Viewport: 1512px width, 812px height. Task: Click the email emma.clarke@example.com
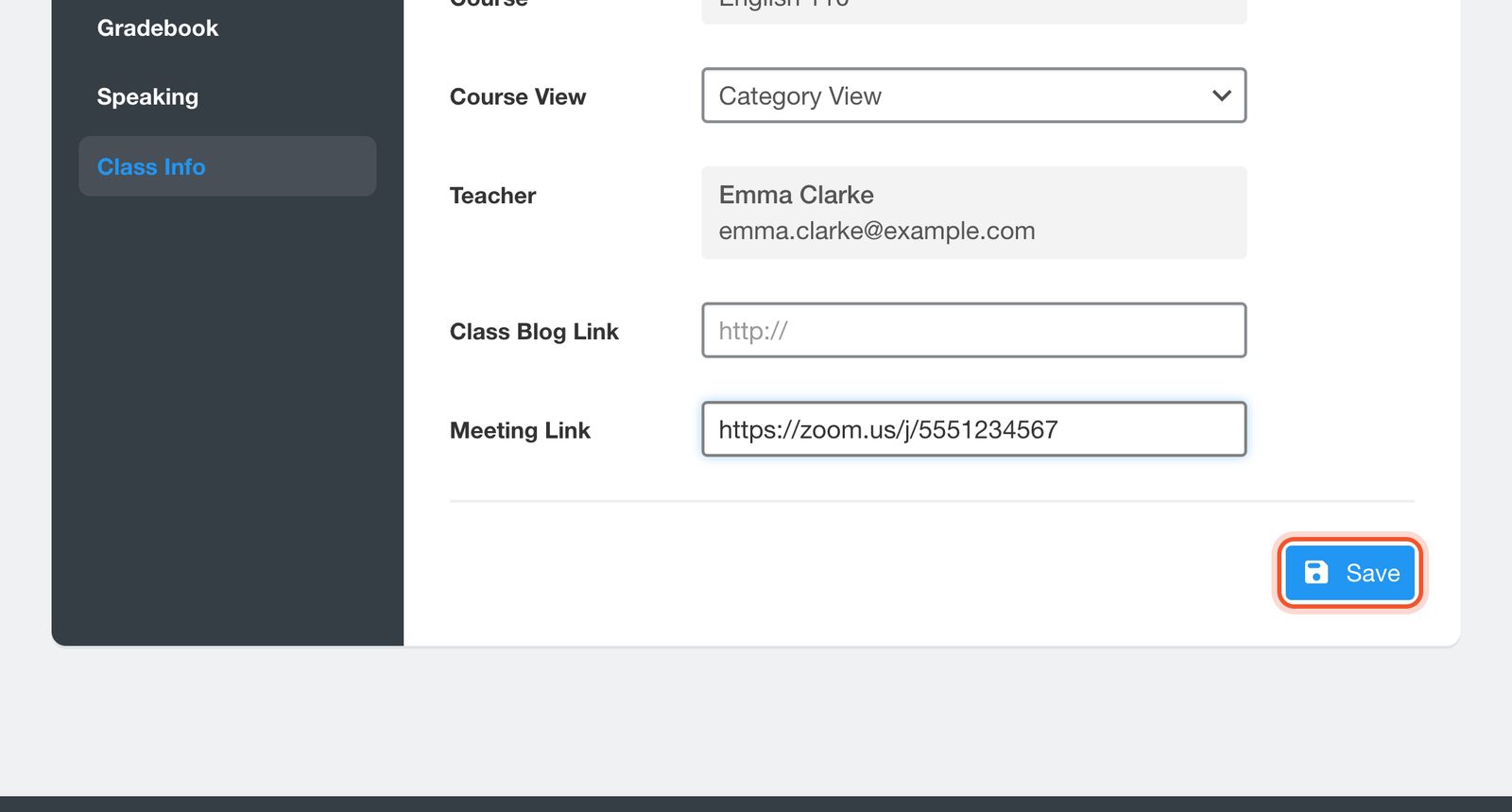pos(877,231)
